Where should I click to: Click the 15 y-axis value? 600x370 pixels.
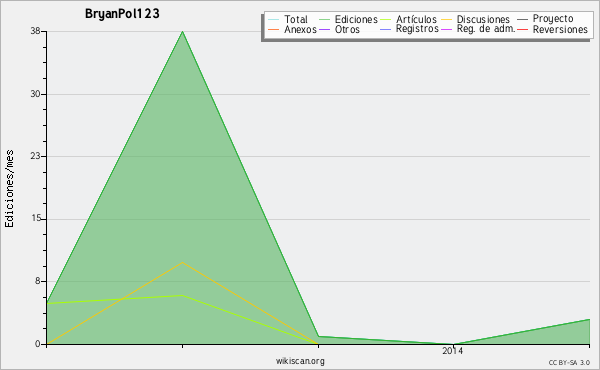pos(36,219)
